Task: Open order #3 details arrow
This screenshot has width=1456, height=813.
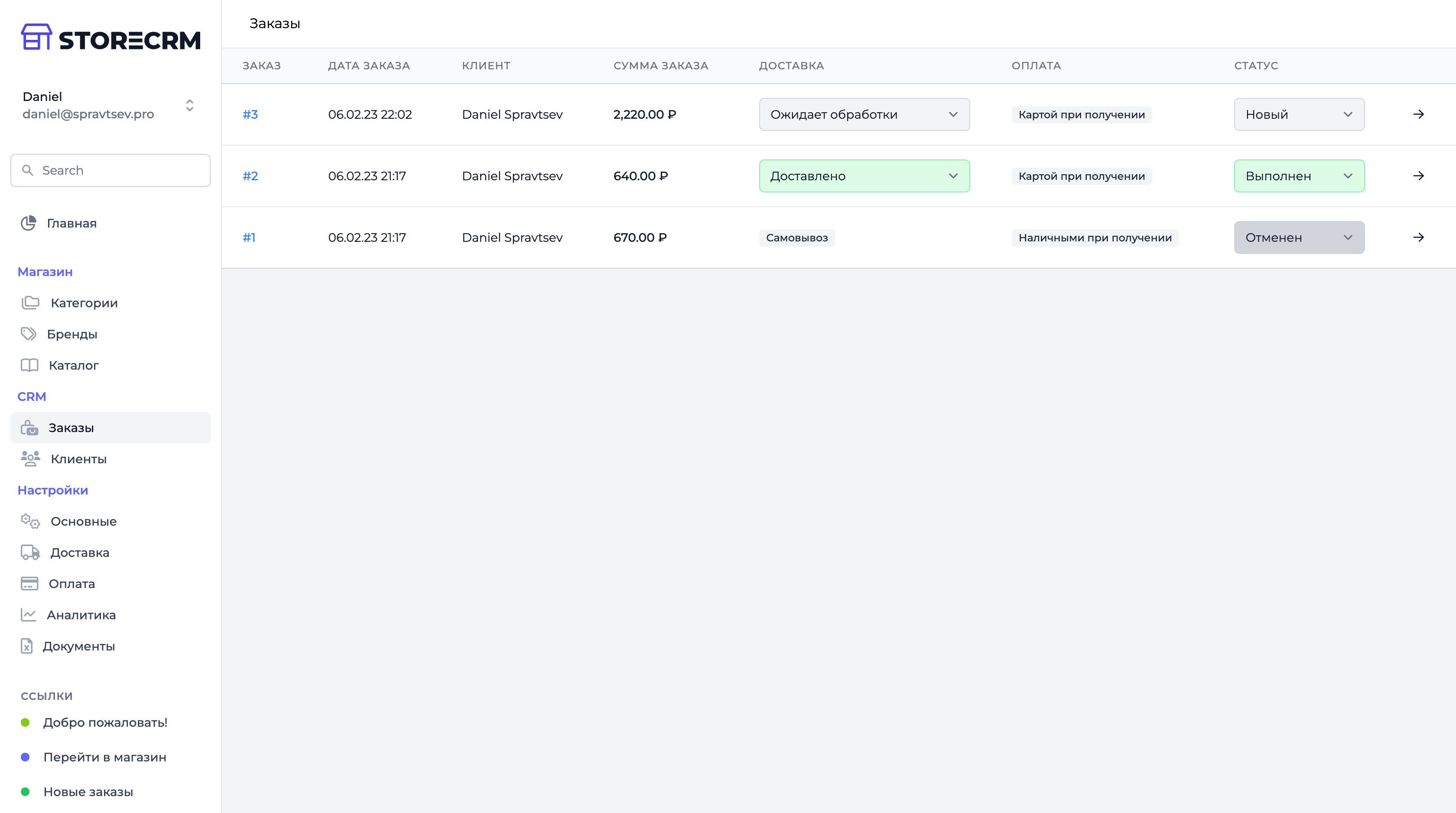Action: click(1418, 114)
